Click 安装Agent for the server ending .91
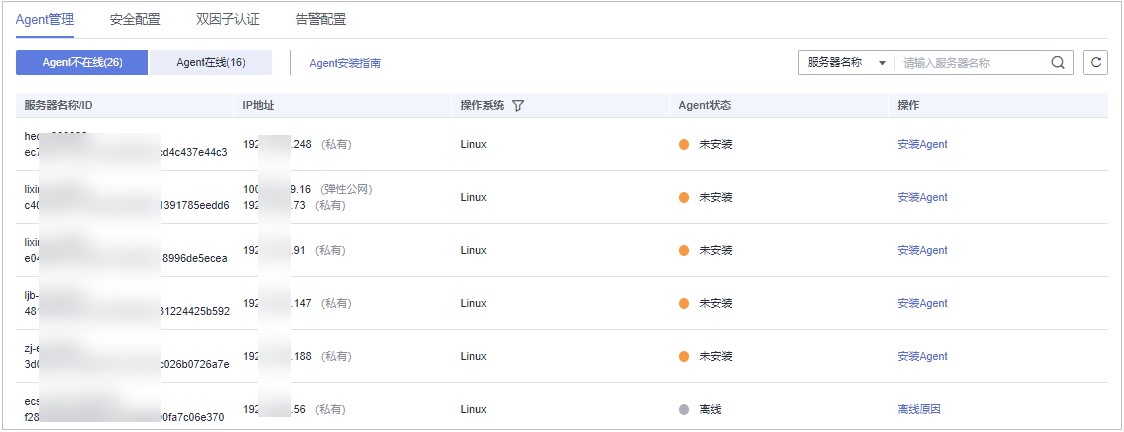 click(922, 250)
